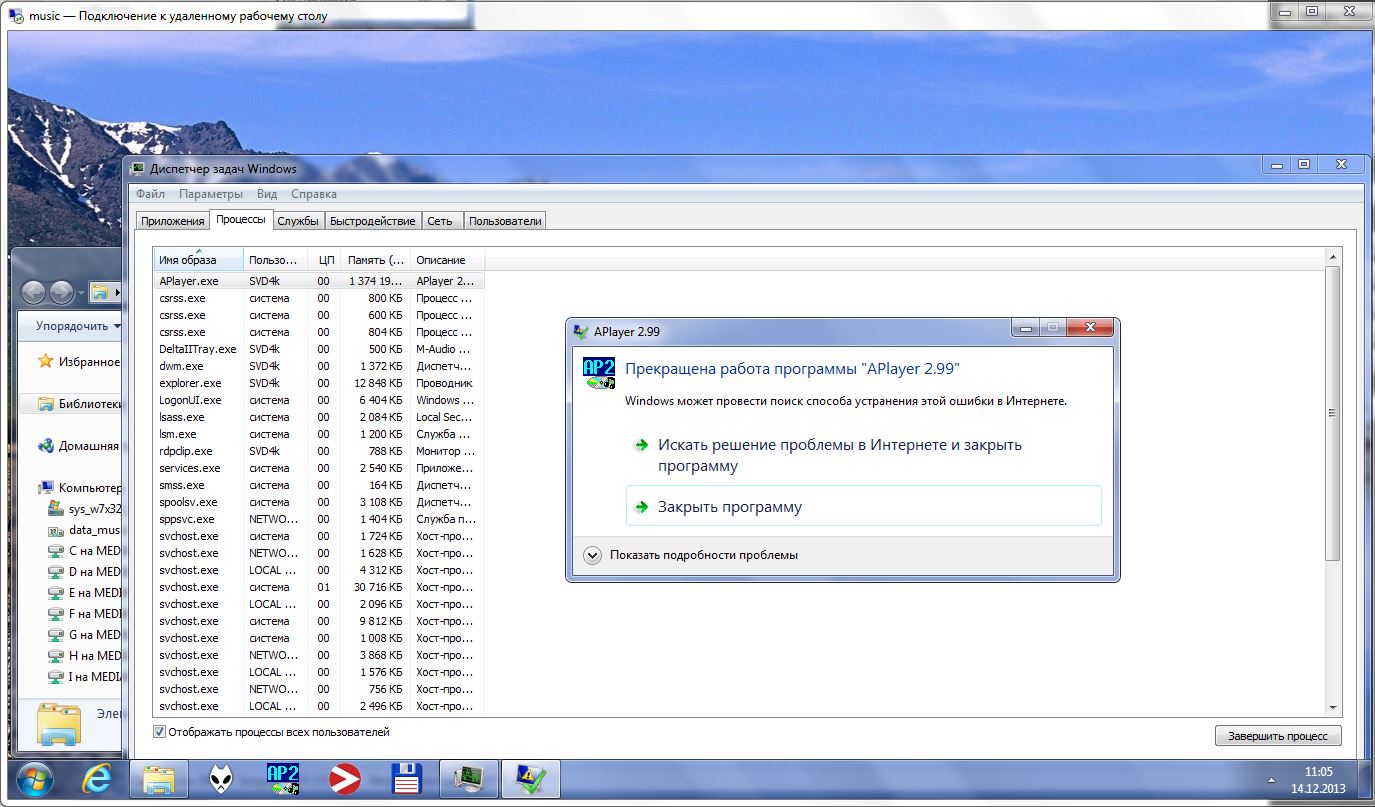Launch Internet Explorer from the taskbar

tap(97, 778)
